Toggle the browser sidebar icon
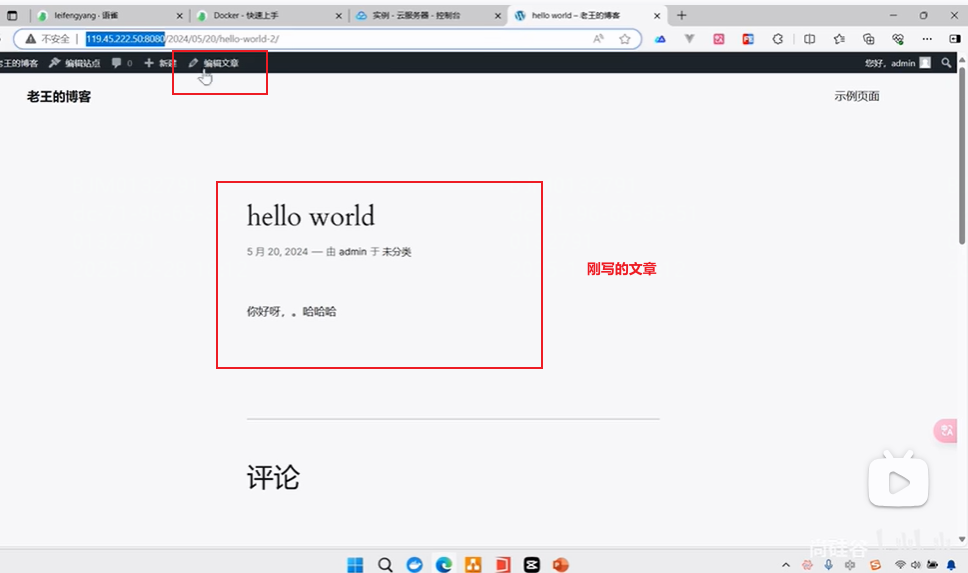 point(955,39)
